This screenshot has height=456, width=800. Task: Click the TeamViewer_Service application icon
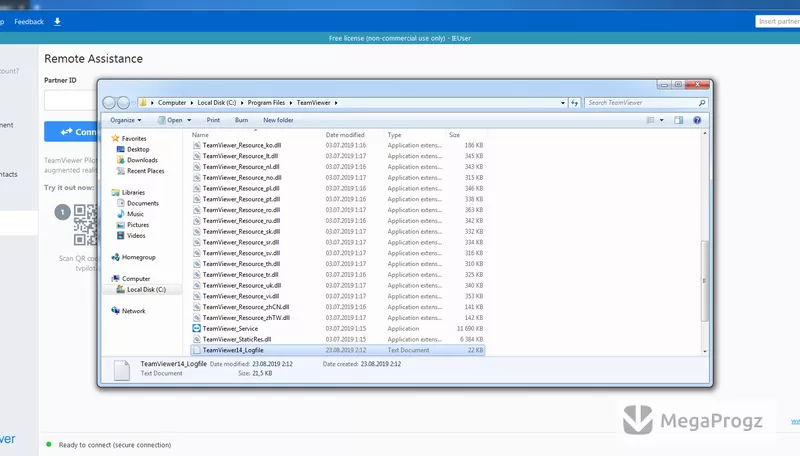(x=196, y=328)
